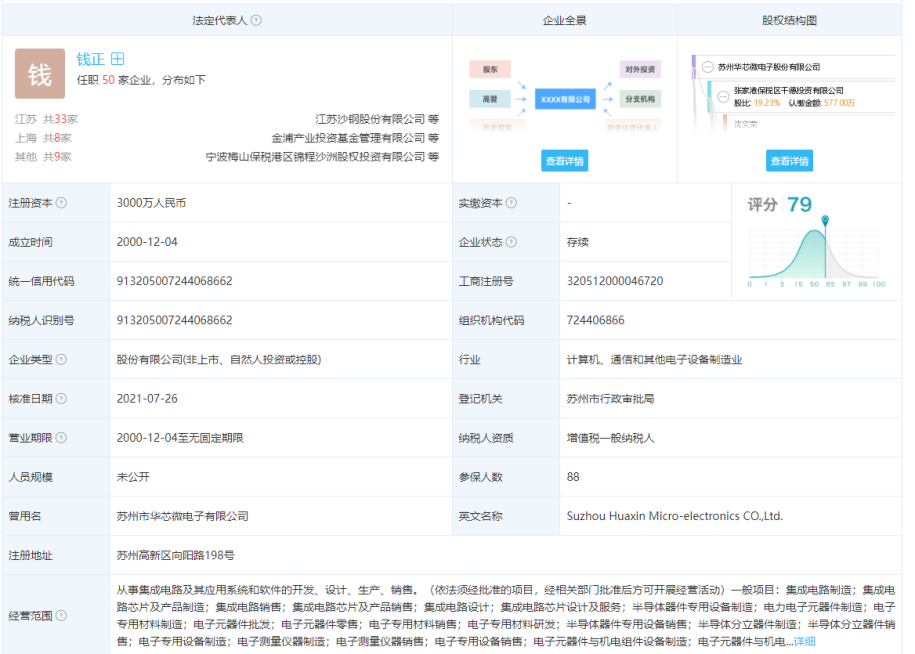Select staff size value 未公开

(x=133, y=477)
